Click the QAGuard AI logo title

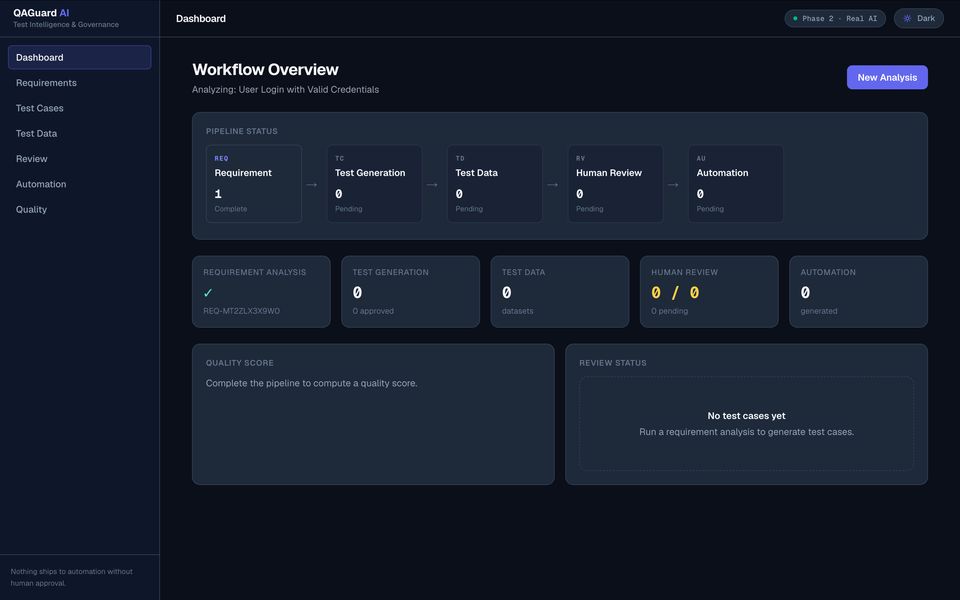tap(41, 13)
